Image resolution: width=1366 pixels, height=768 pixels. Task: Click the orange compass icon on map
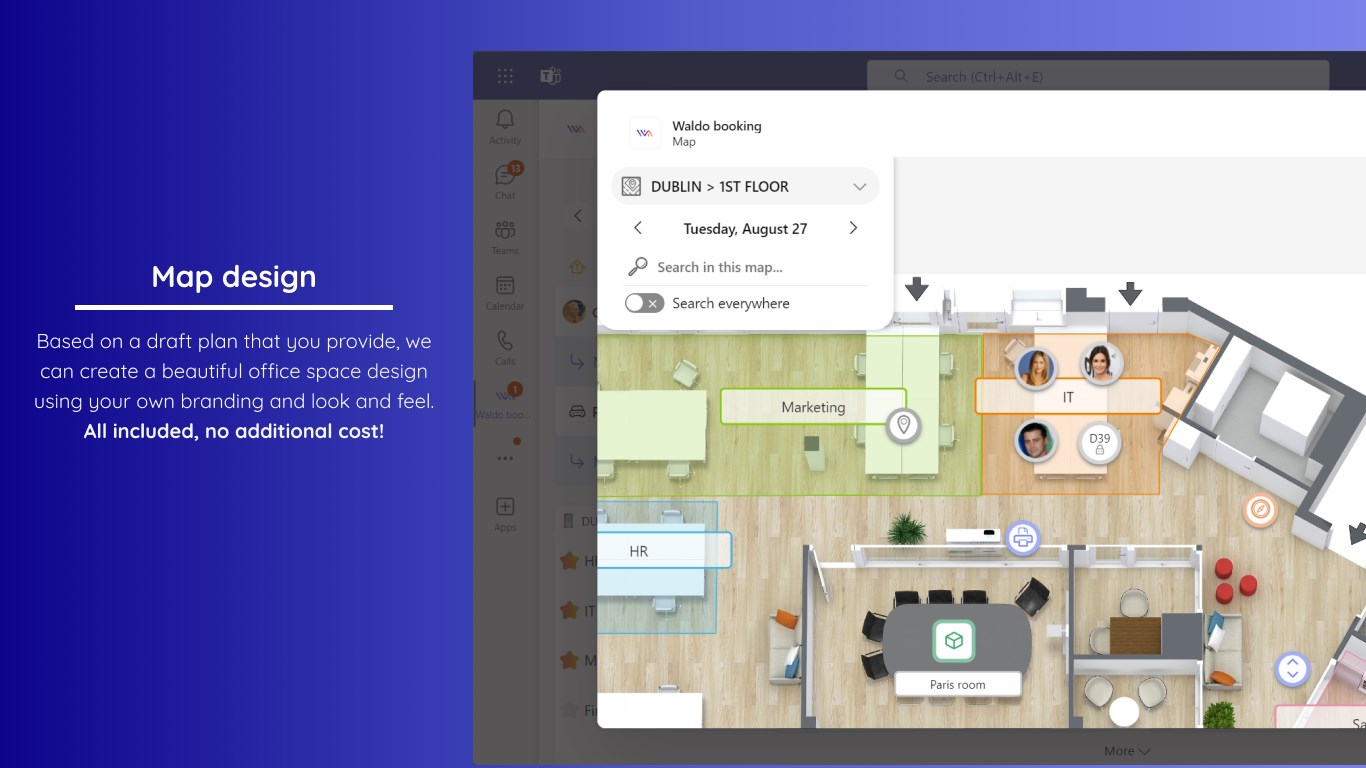point(1261,510)
